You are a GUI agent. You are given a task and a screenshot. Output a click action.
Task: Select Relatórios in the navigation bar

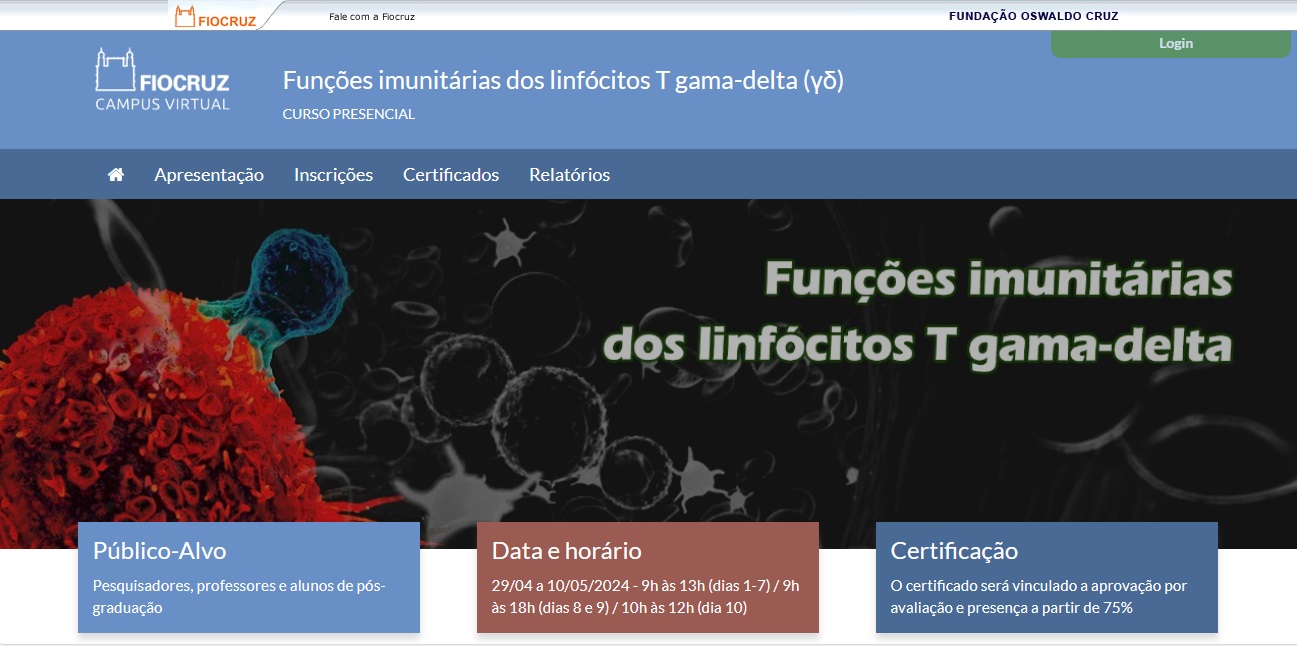569,175
